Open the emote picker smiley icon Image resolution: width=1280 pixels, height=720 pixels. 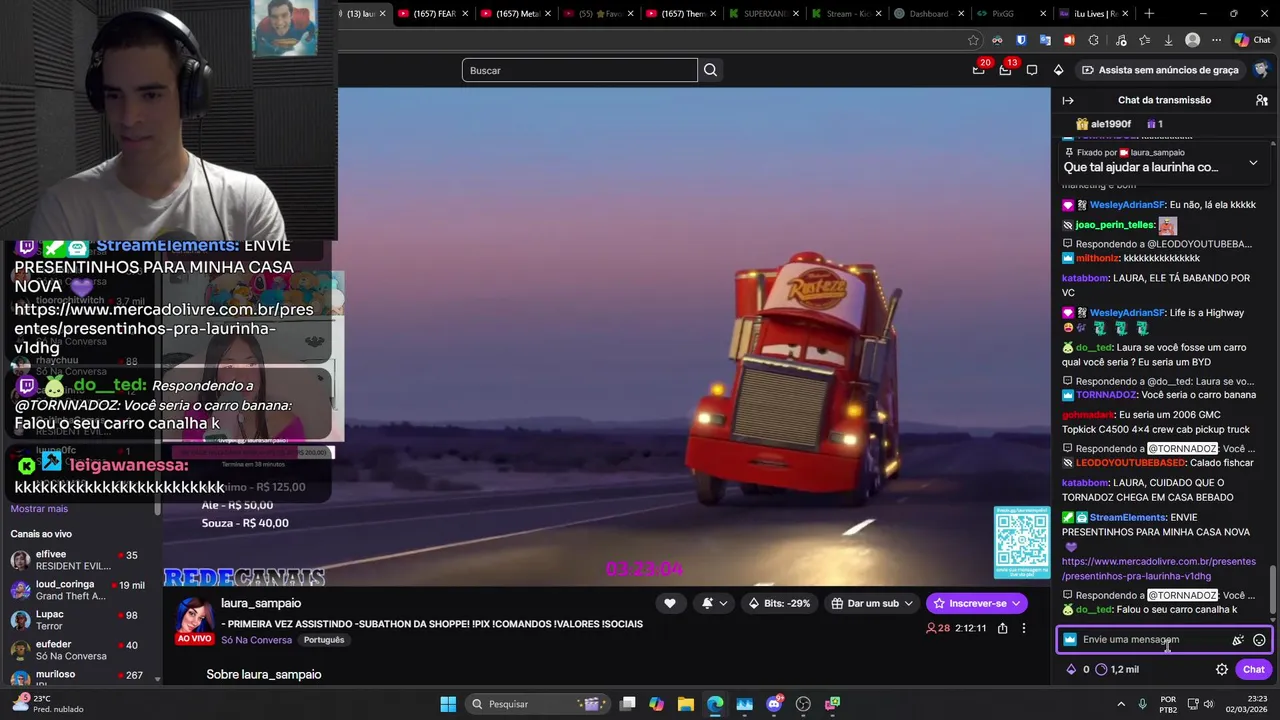point(1259,640)
